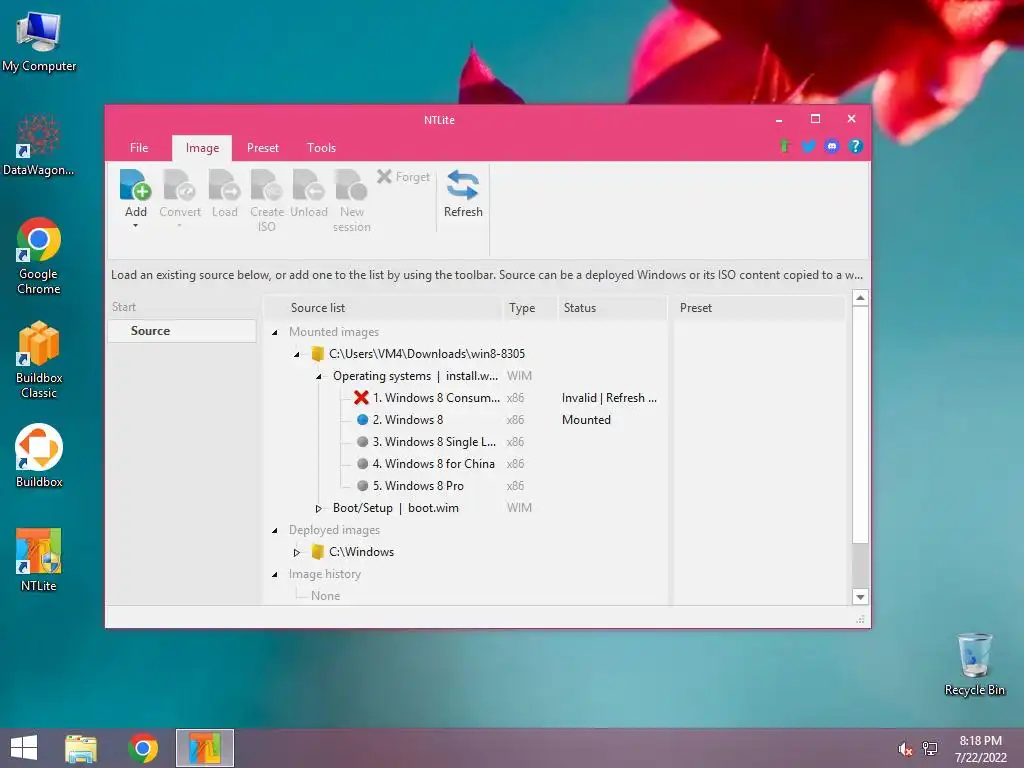The image size is (1024, 768).
Task: Select '5. Windows 8 Pro' image
Action: (418, 486)
